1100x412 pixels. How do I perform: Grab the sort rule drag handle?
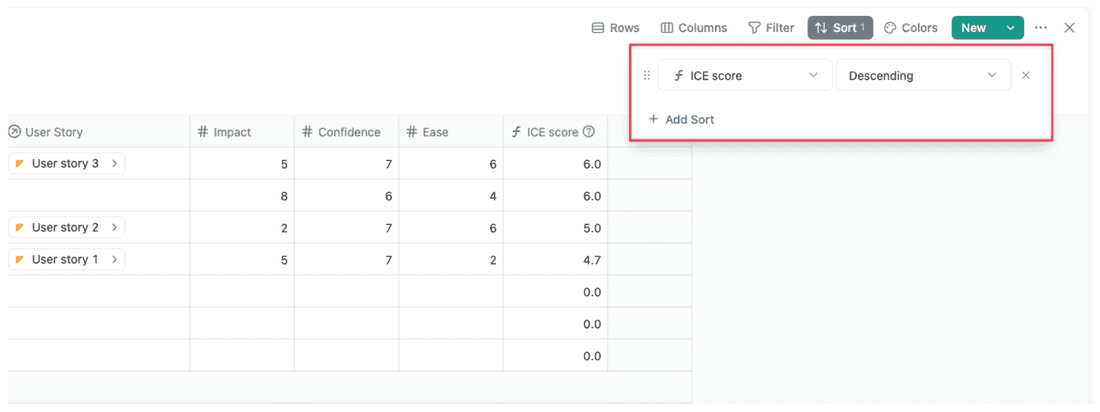point(646,76)
